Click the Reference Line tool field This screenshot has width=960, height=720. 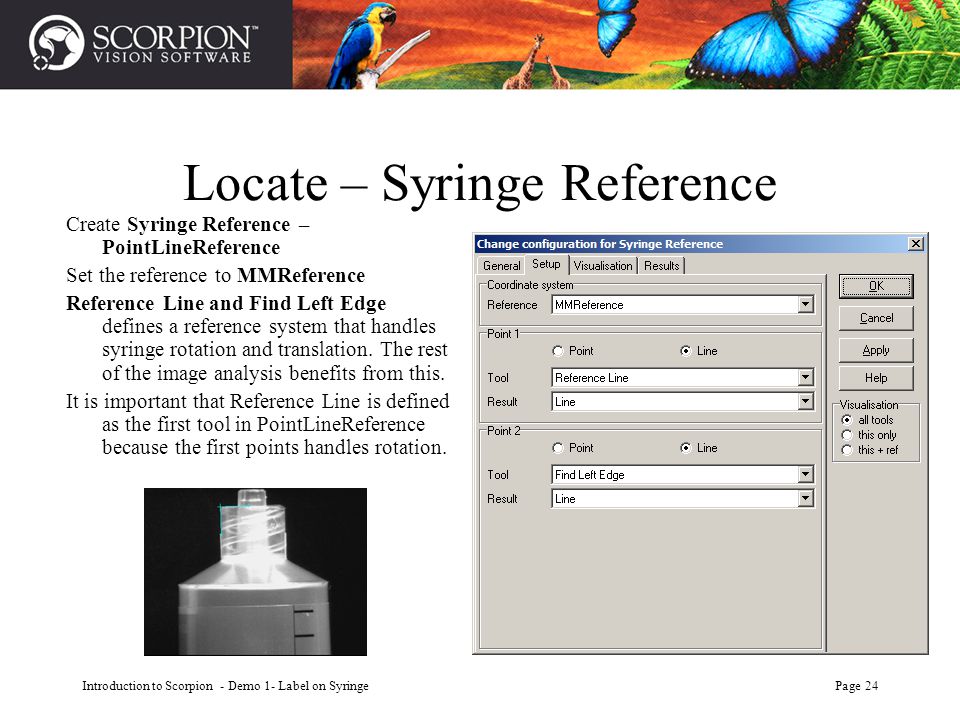point(682,377)
